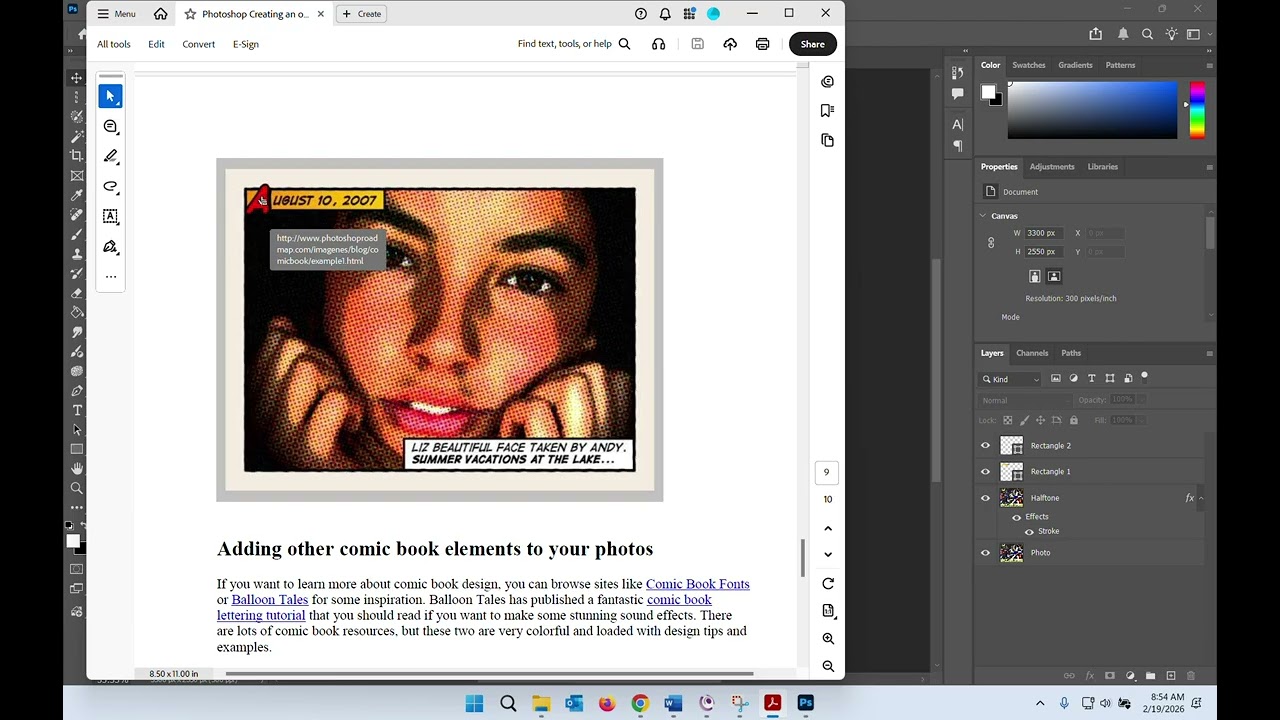Click the foreground color swatch in Color panel
The height and width of the screenshot is (720, 1280).
pos(987,92)
